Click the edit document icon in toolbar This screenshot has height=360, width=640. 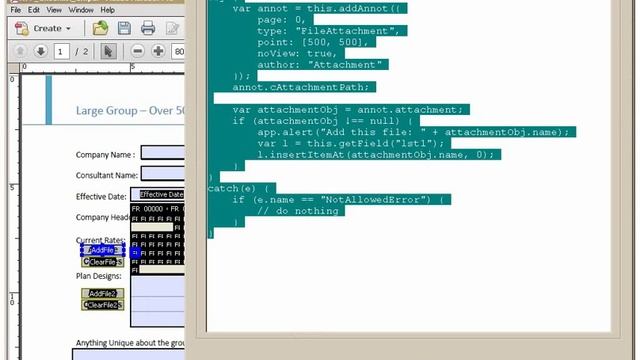coord(172,28)
